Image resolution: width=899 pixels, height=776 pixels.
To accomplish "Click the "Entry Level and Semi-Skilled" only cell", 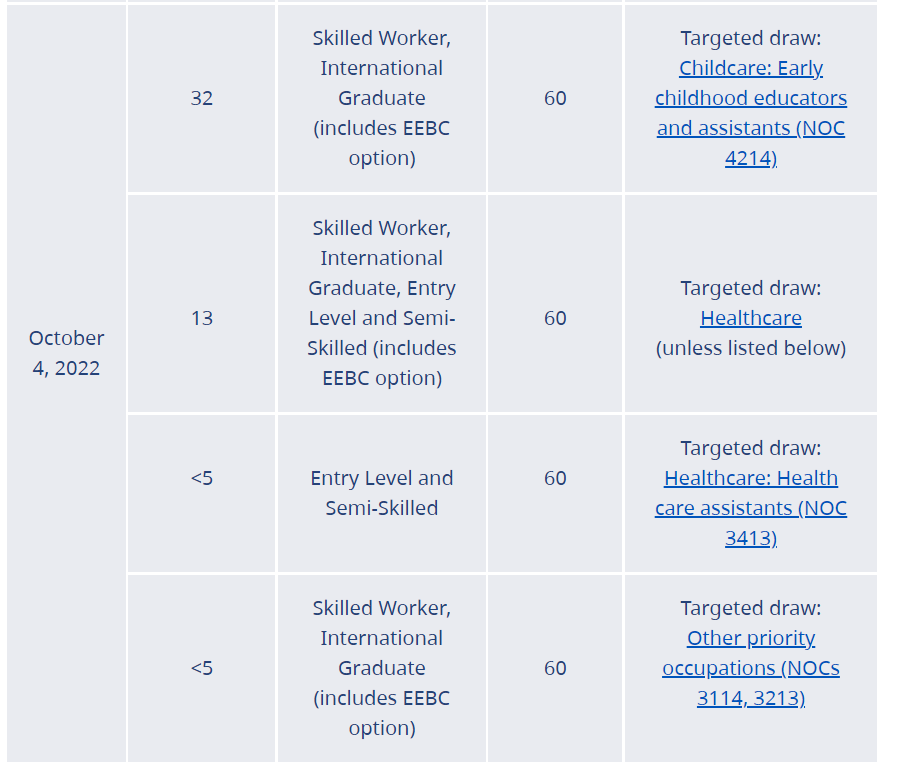I will [x=382, y=493].
